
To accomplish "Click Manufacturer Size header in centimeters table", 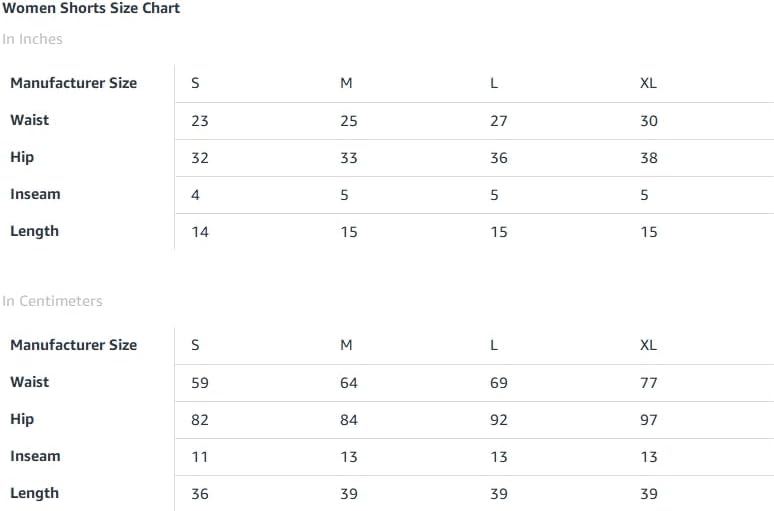I will [74, 345].
